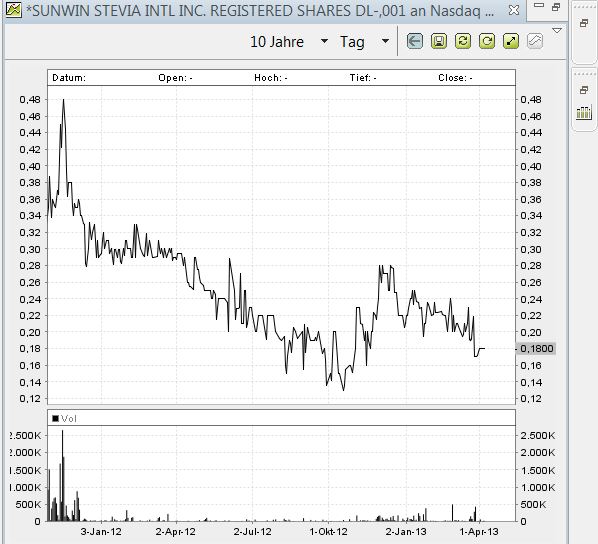Open the view menu triangle below tab bar
The image size is (598, 544).
click(x=557, y=30)
